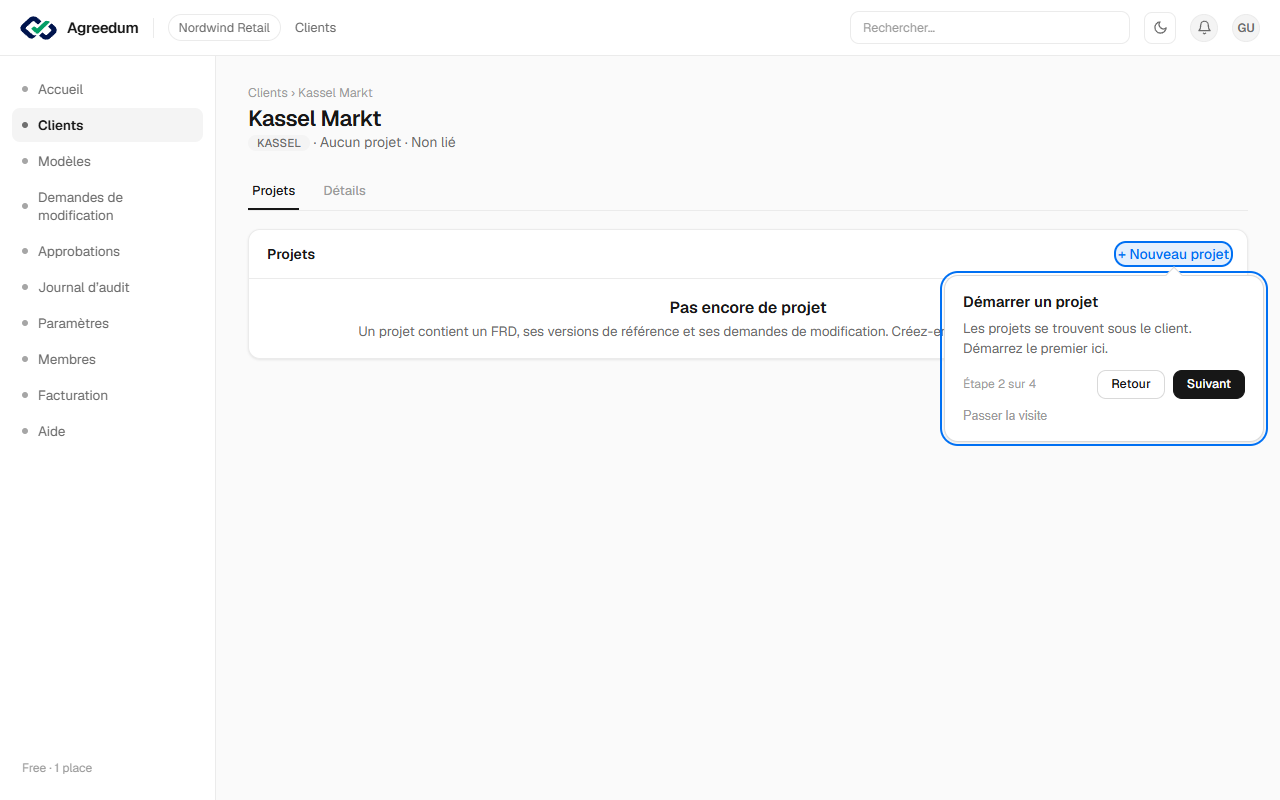Open Journal d'audit in sidebar
This screenshot has height=800, width=1280.
coord(107,287)
